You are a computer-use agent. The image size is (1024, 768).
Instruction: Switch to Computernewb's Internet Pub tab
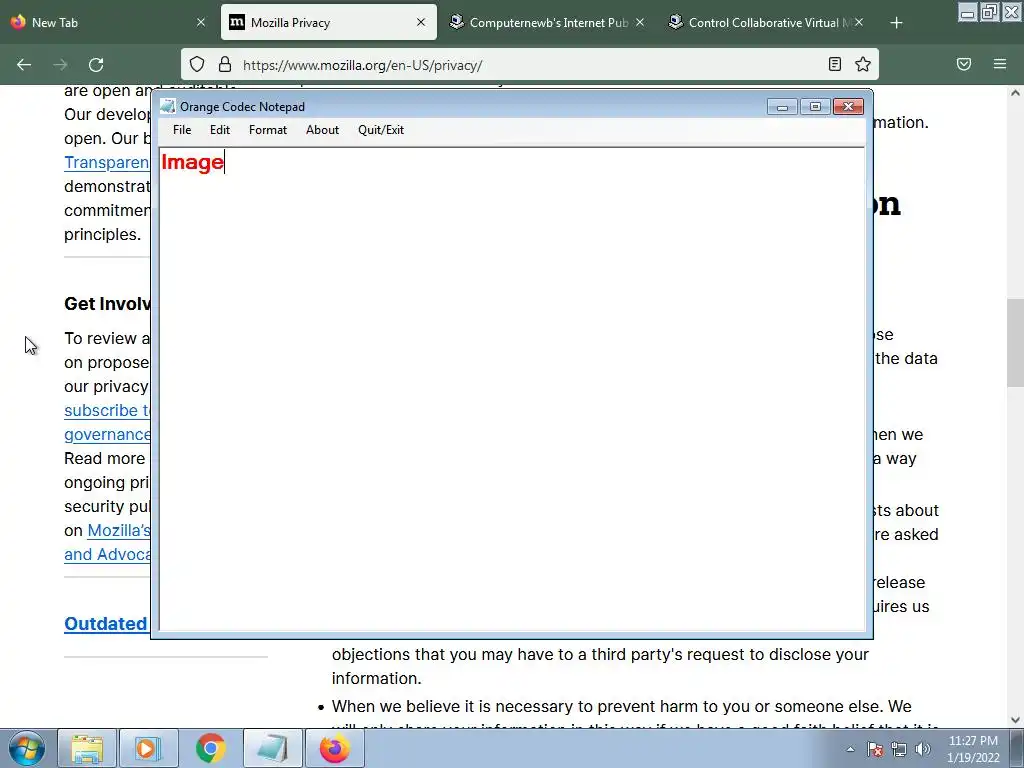pyautogui.click(x=547, y=22)
